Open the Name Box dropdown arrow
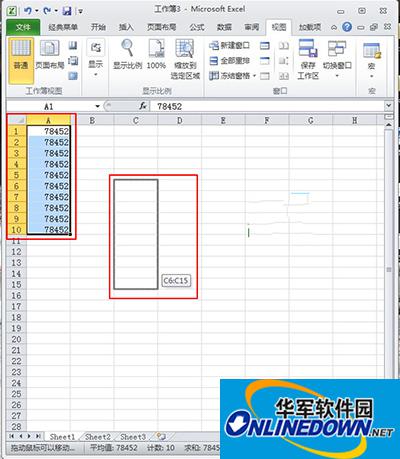 [97, 106]
